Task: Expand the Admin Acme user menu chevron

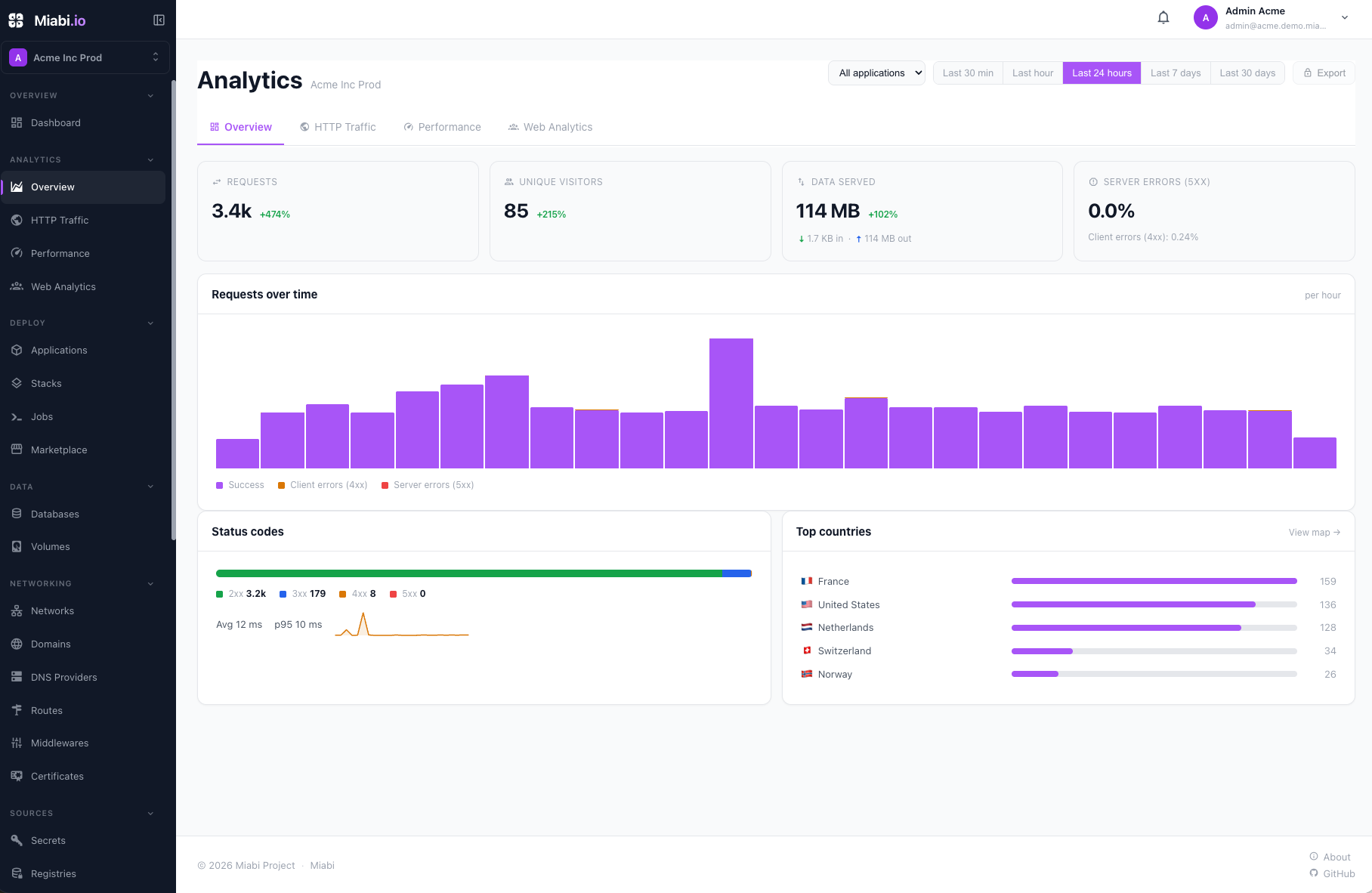Action: [1345, 17]
